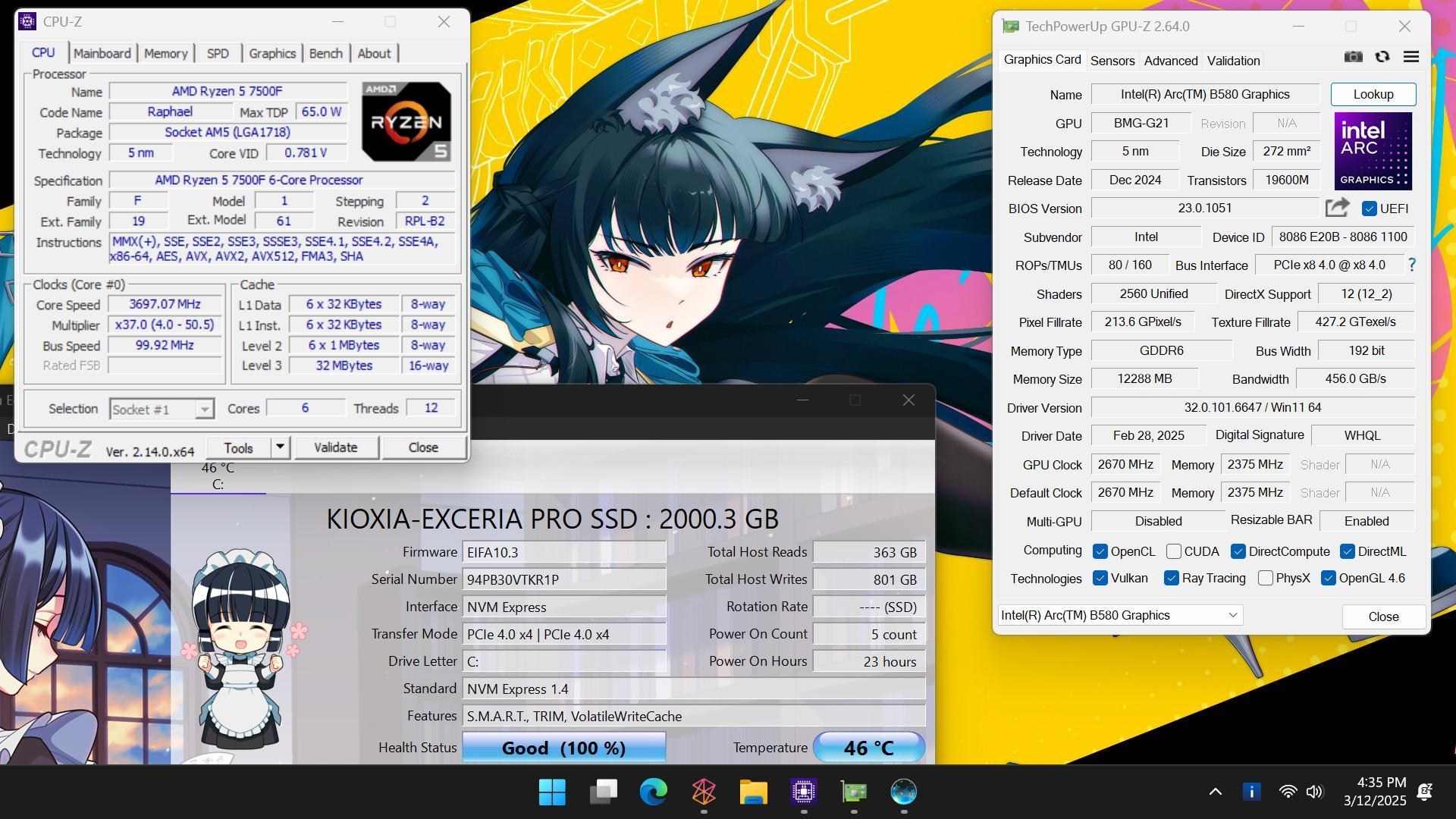Switch to GPU-Z Validation tab
Viewport: 1456px width, 819px height.
[1233, 61]
